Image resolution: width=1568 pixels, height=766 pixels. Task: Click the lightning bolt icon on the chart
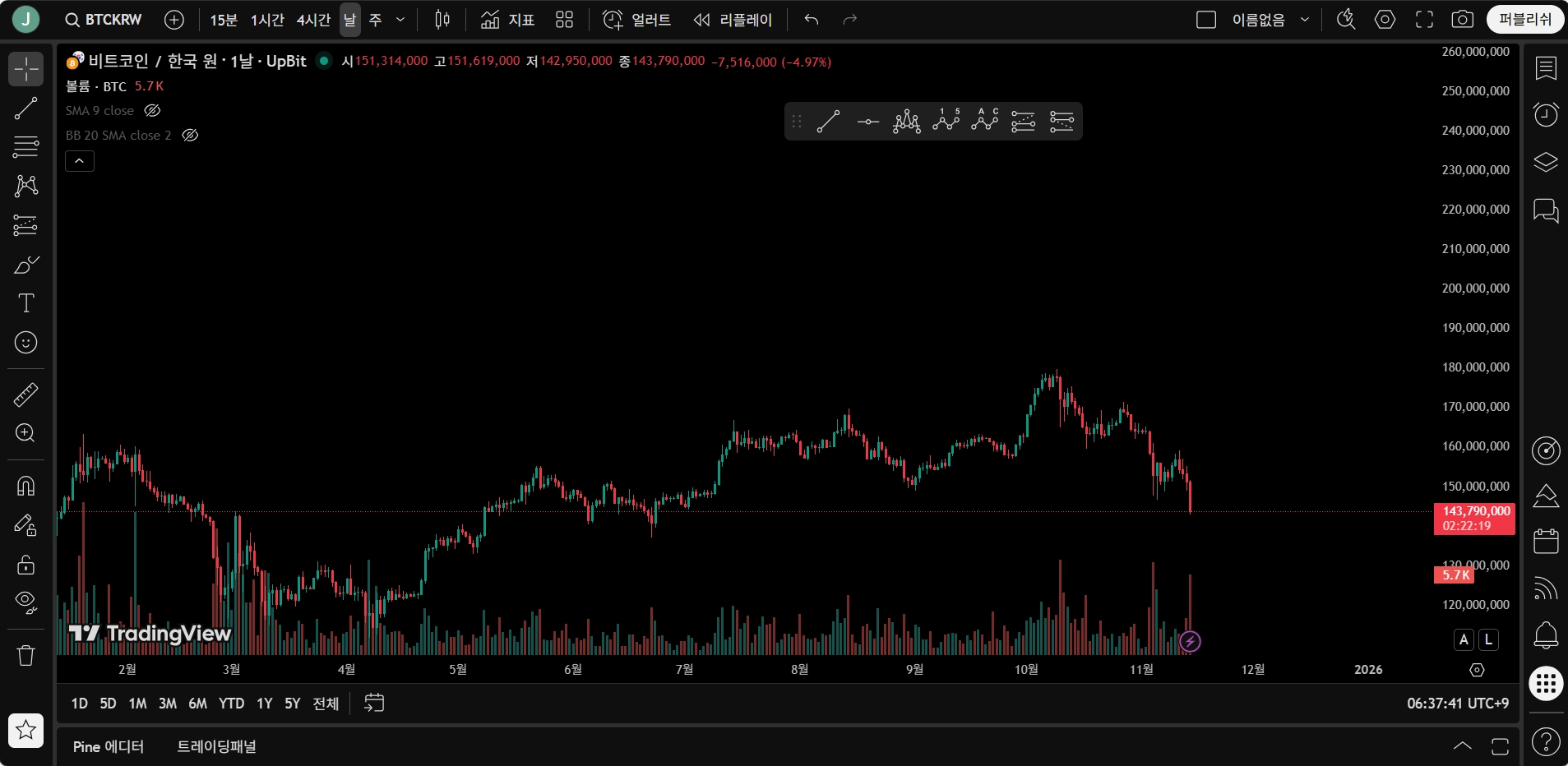[x=1190, y=641]
